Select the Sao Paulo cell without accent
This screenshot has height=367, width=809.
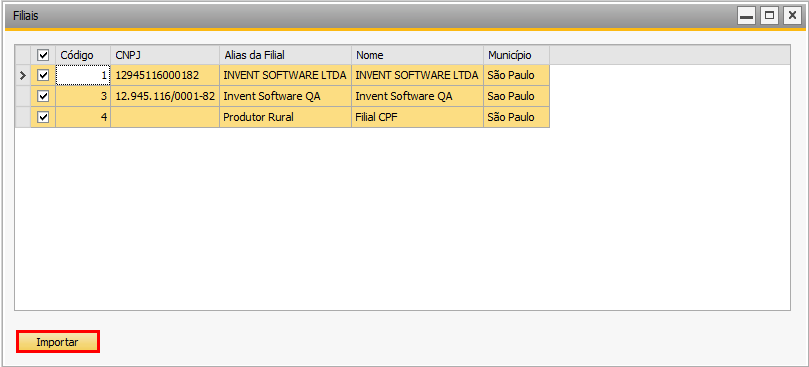[x=516, y=96]
